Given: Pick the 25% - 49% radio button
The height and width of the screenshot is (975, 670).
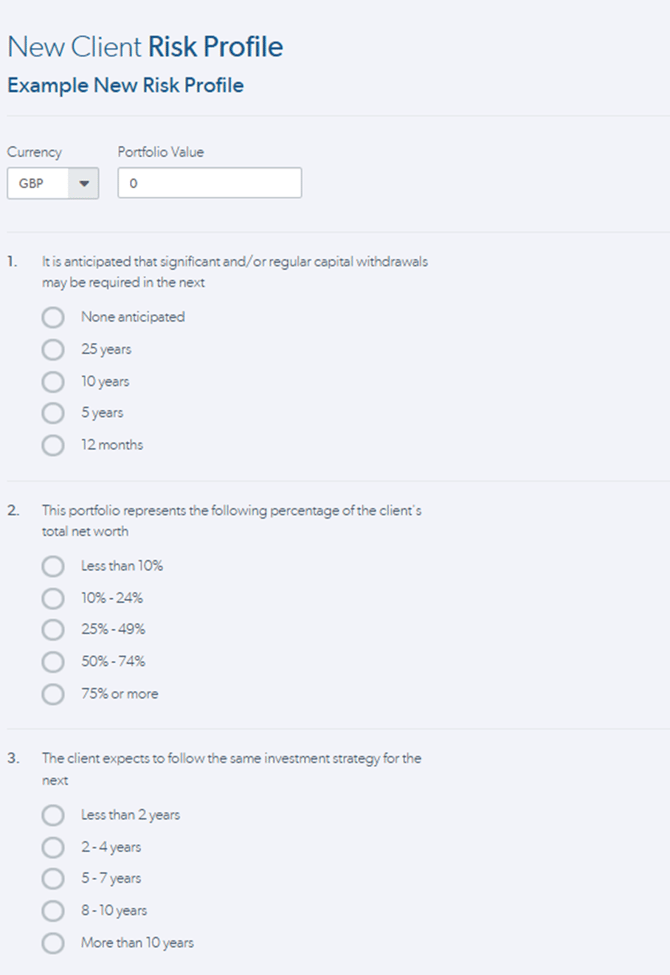Looking at the screenshot, I should point(53,629).
